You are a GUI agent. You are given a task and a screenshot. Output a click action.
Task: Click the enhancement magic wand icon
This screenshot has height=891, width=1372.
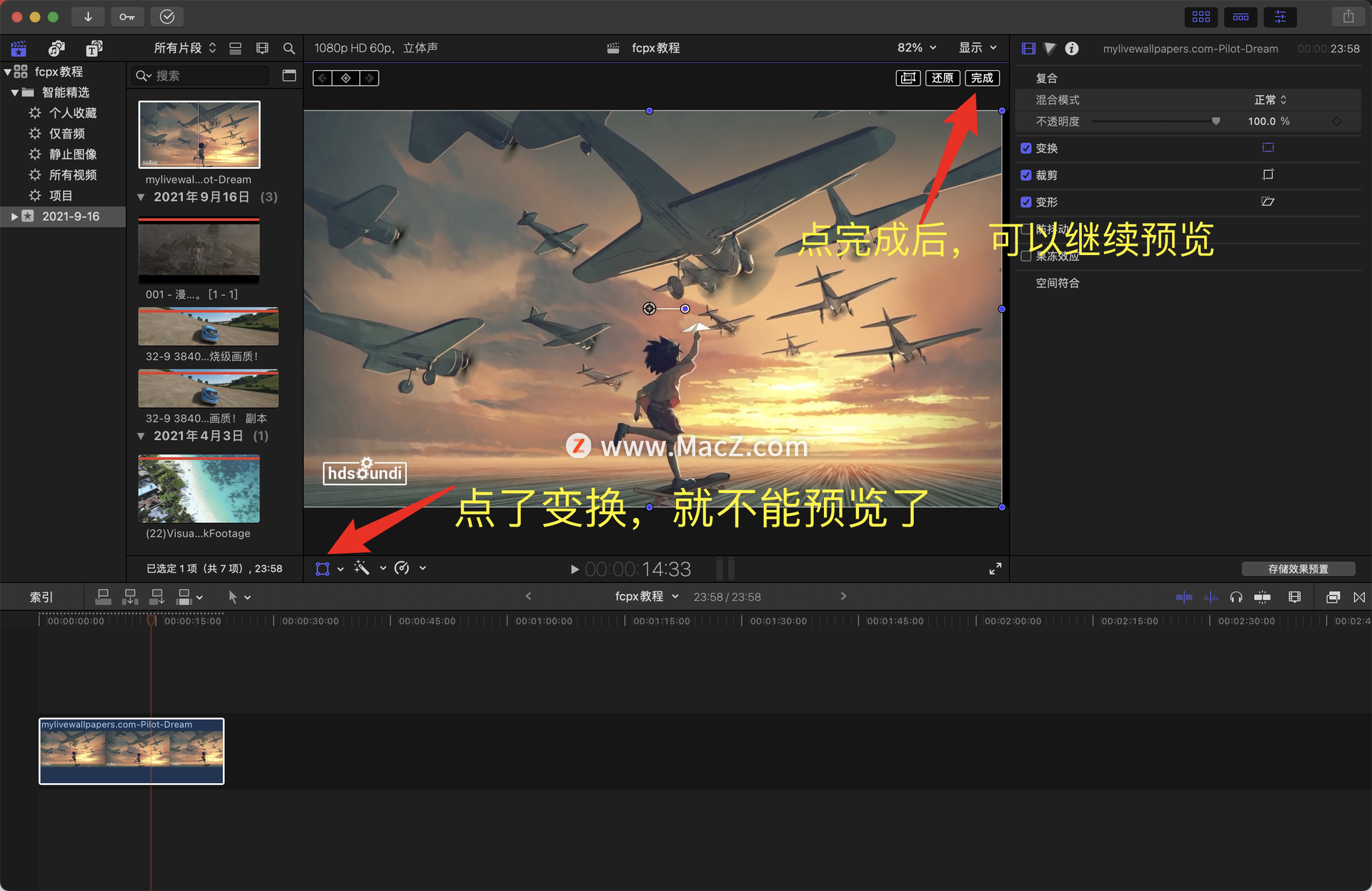(362, 568)
